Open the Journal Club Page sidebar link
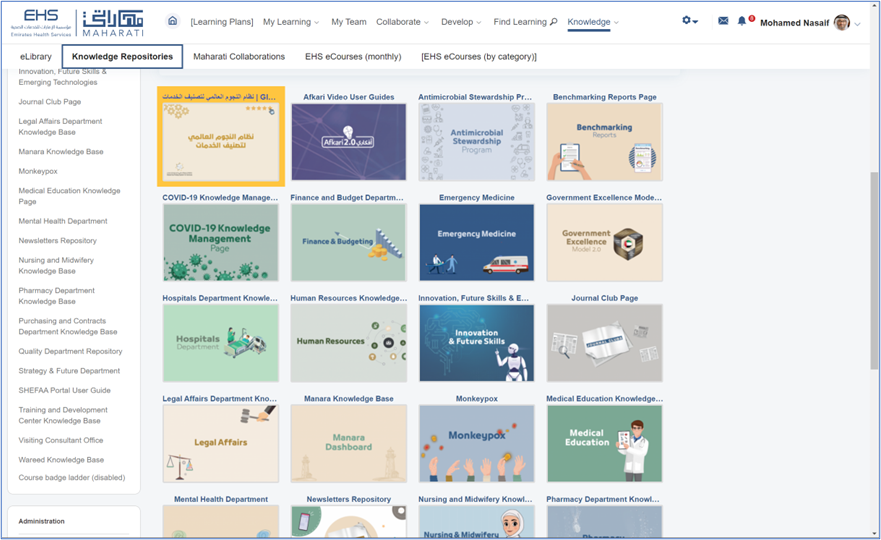Viewport: 881px width, 540px height. coord(49,102)
